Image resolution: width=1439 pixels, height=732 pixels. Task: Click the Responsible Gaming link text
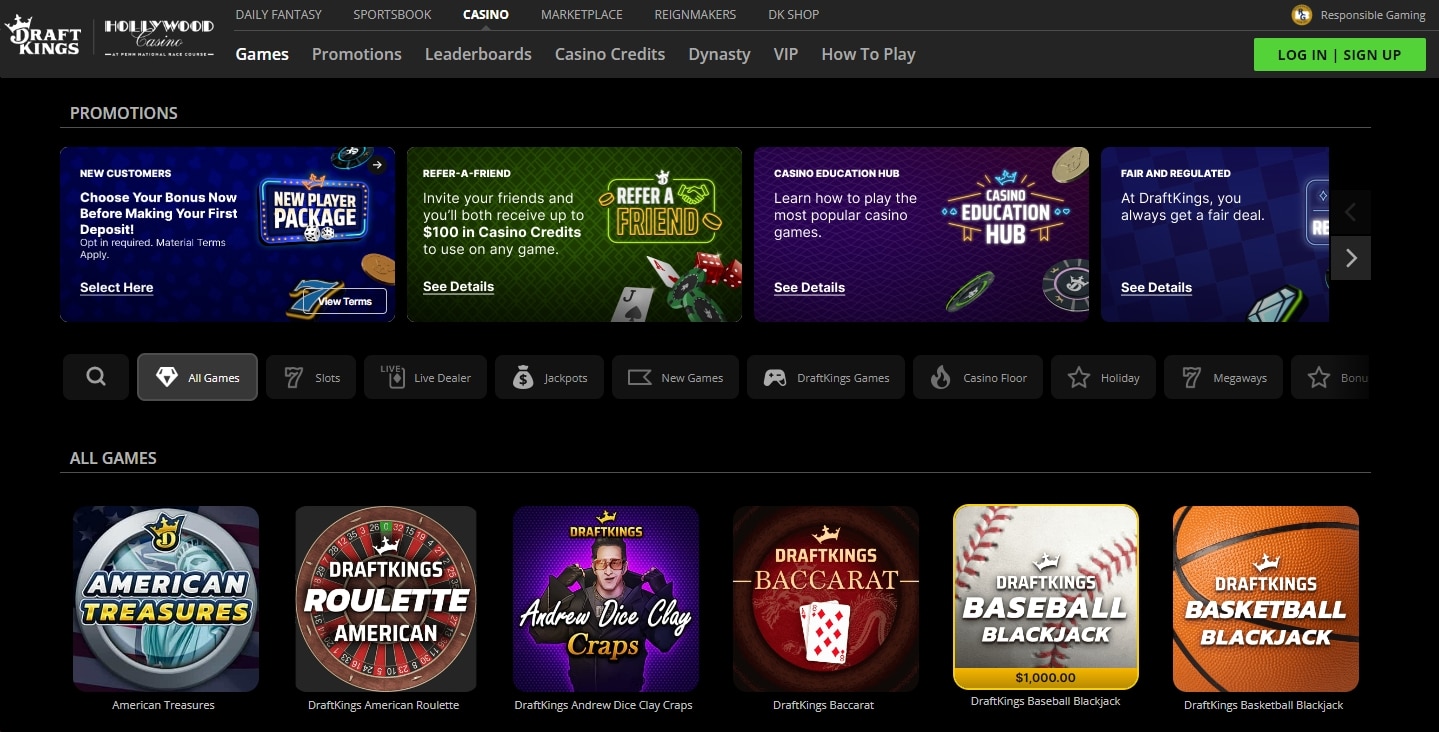[1372, 15]
